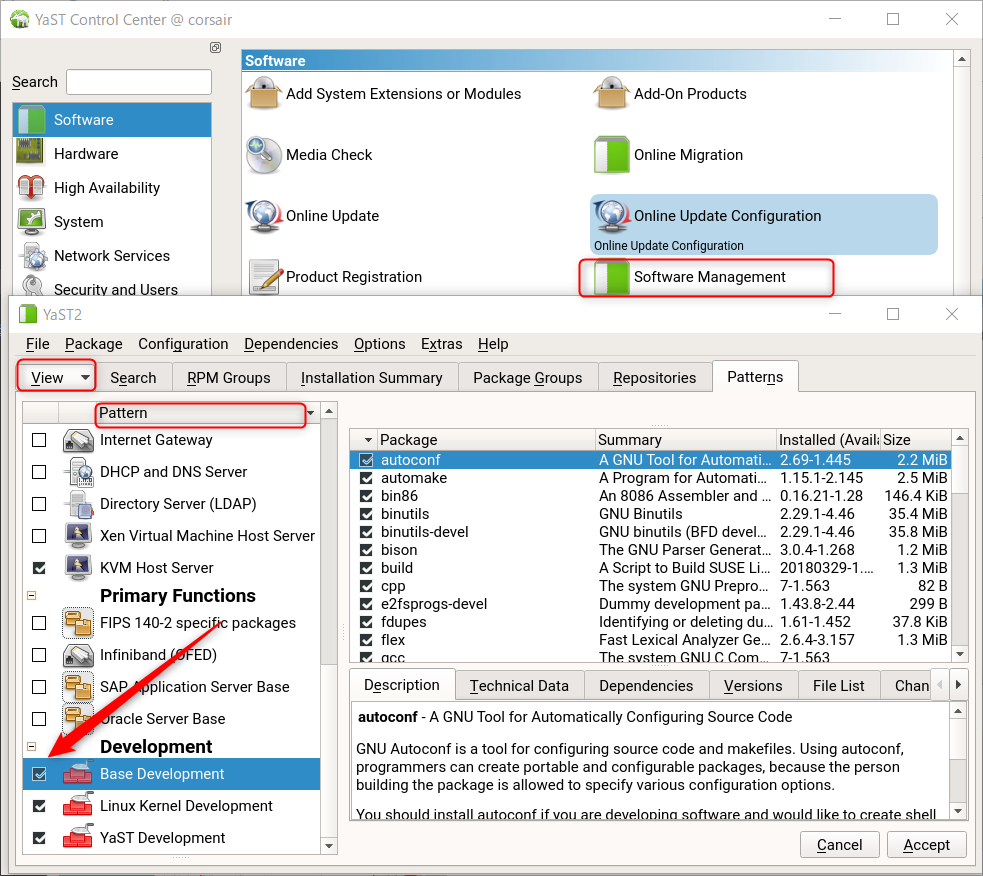The image size is (983, 876).
Task: Switch to Repositories tab
Action: click(654, 377)
